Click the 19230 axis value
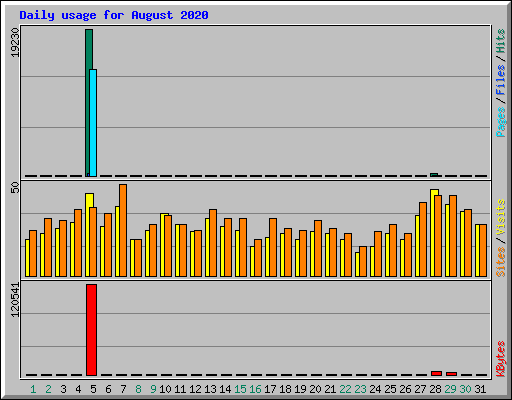The width and height of the screenshot is (512, 400). (x=15, y=43)
